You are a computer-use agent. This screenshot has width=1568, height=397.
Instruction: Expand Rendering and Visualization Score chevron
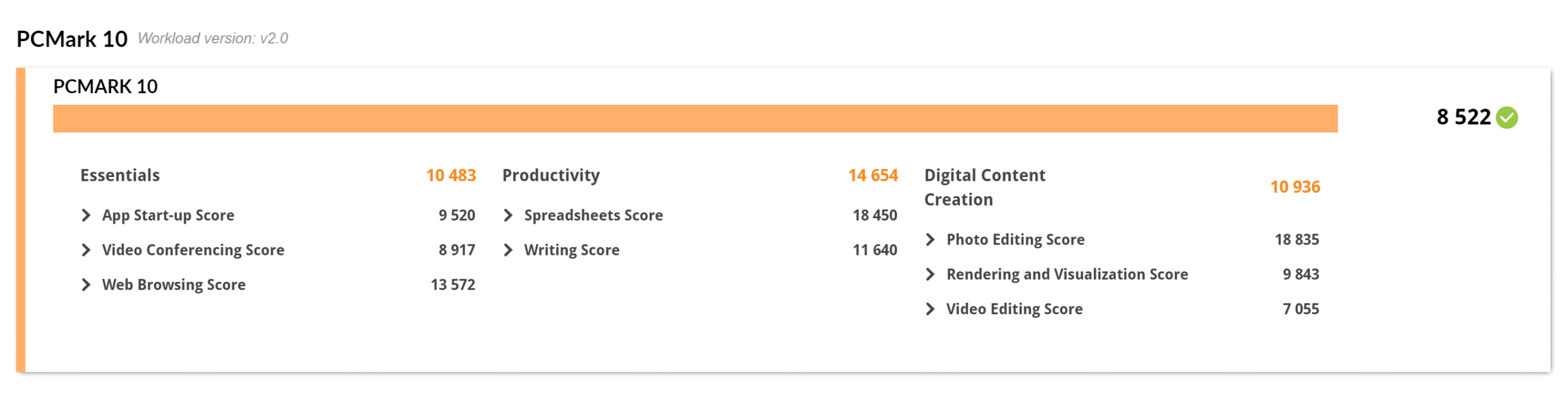pos(930,274)
